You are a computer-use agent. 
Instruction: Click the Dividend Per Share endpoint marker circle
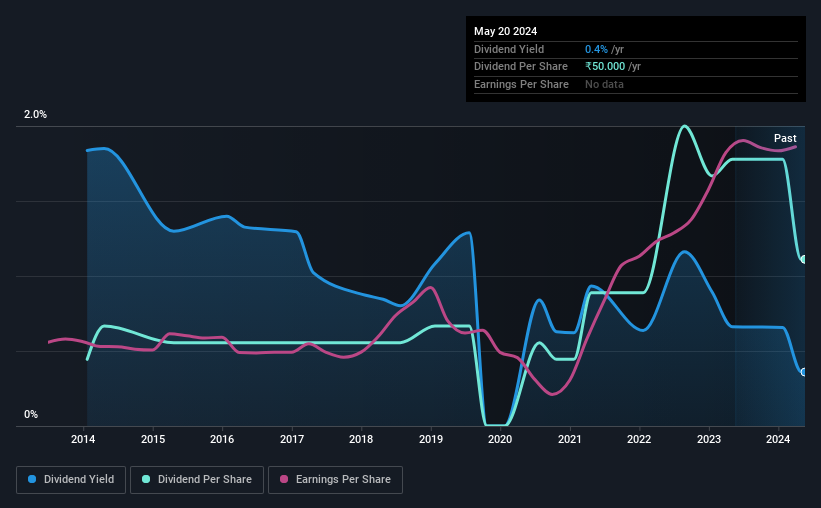coord(804,259)
